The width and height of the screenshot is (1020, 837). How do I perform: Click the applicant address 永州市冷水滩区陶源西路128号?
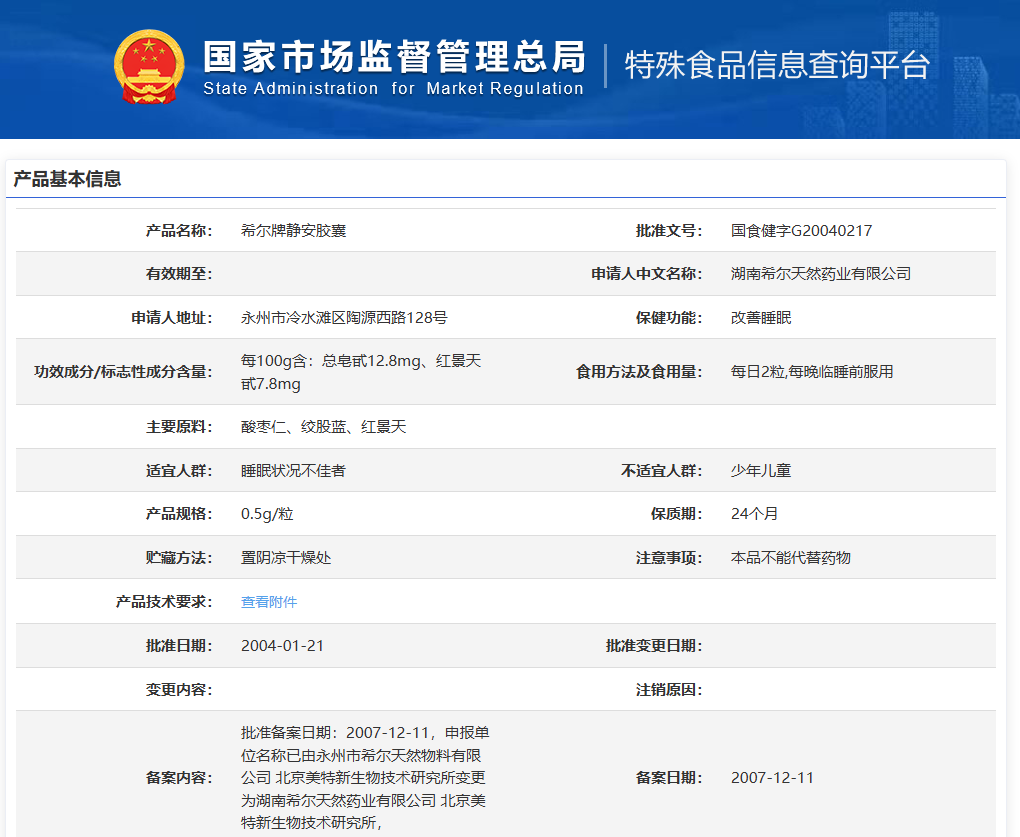(x=344, y=318)
